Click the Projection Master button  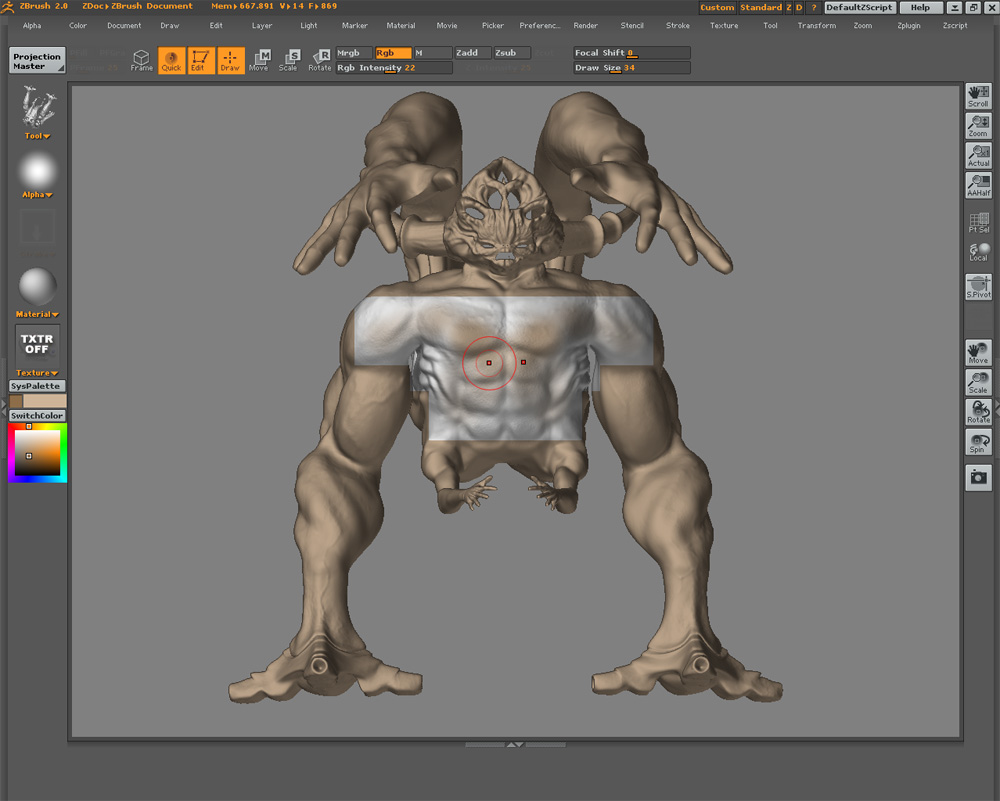(x=36, y=62)
